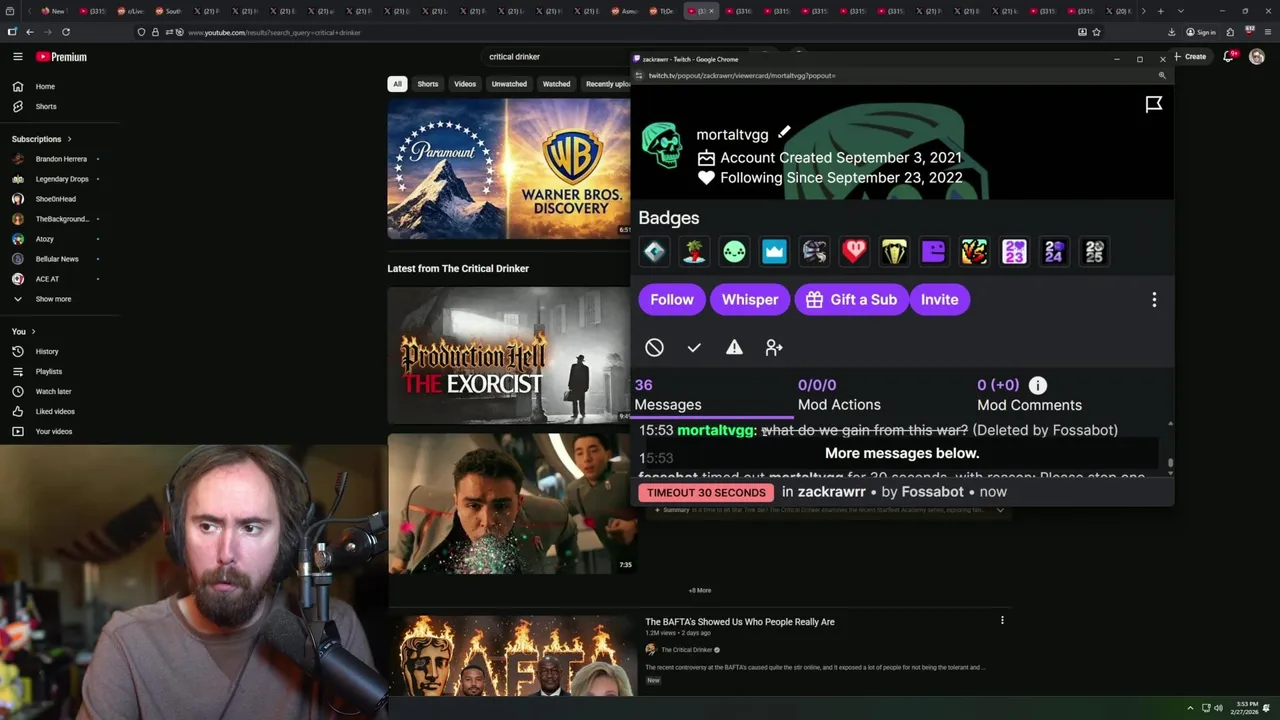This screenshot has width=1280, height=720.
Task: Click the tuxedo badge
Action: [894, 252]
